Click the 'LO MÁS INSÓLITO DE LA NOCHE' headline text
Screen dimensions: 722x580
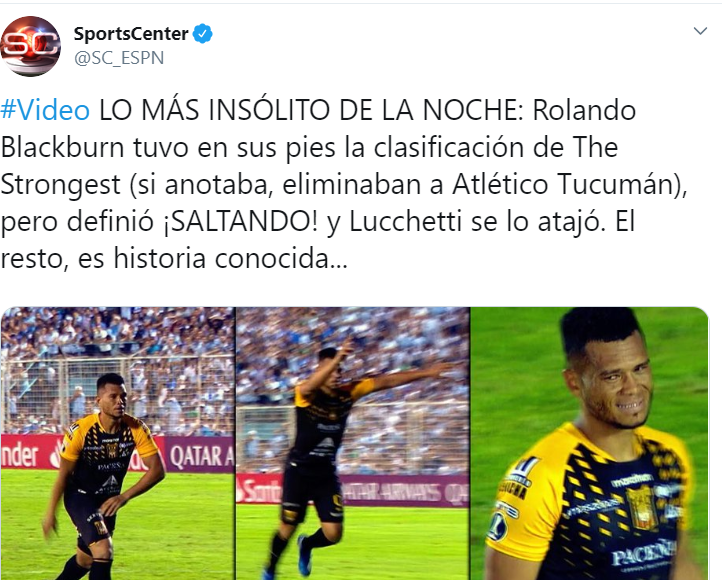(311, 110)
